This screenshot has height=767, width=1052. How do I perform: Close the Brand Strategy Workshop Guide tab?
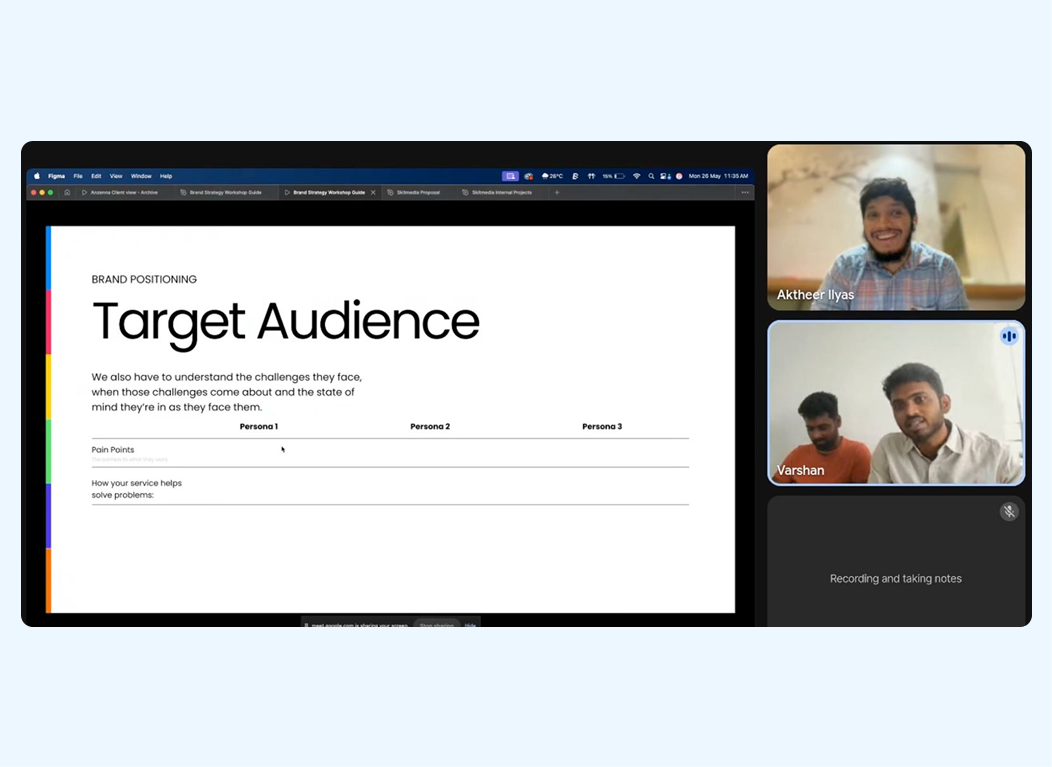pyautogui.click(x=373, y=192)
